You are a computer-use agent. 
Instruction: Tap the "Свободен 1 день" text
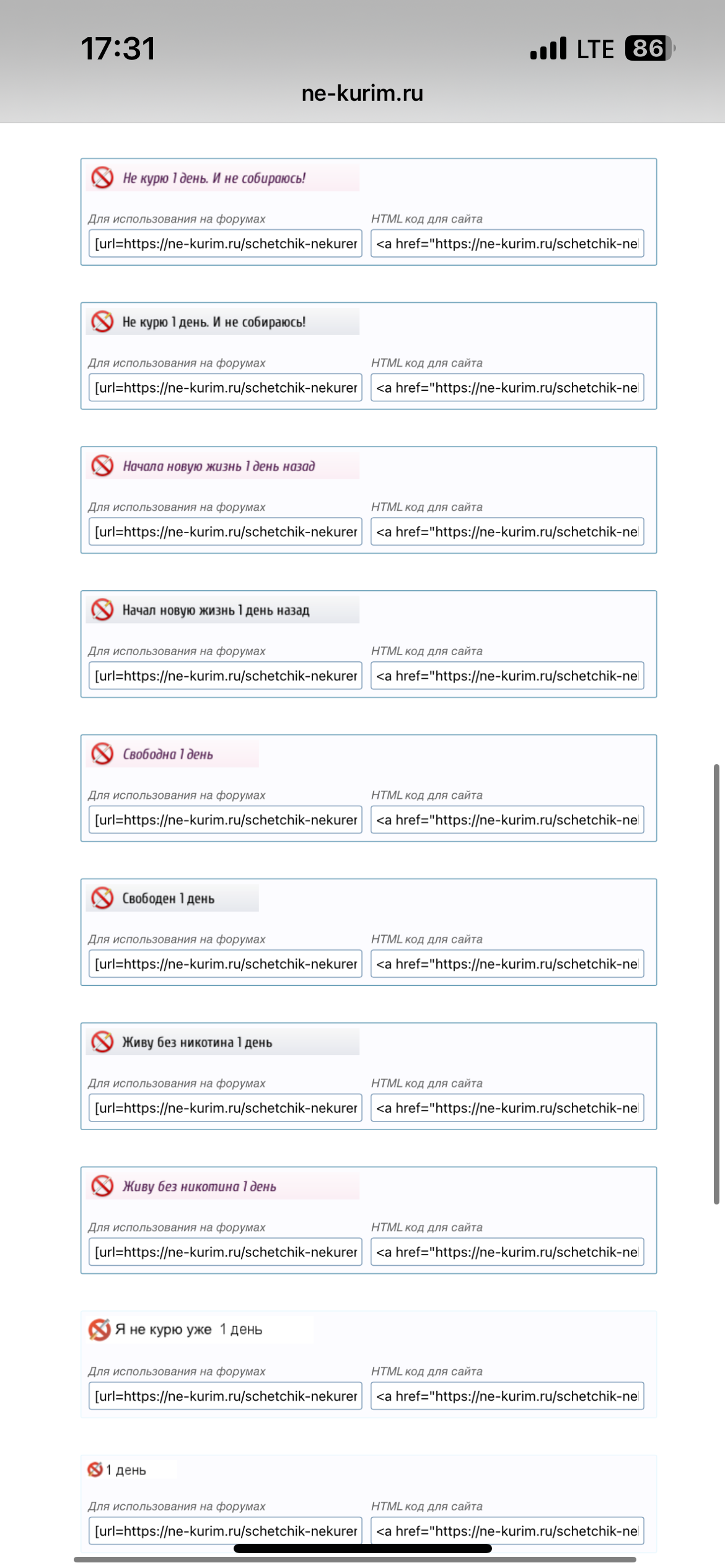click(169, 899)
